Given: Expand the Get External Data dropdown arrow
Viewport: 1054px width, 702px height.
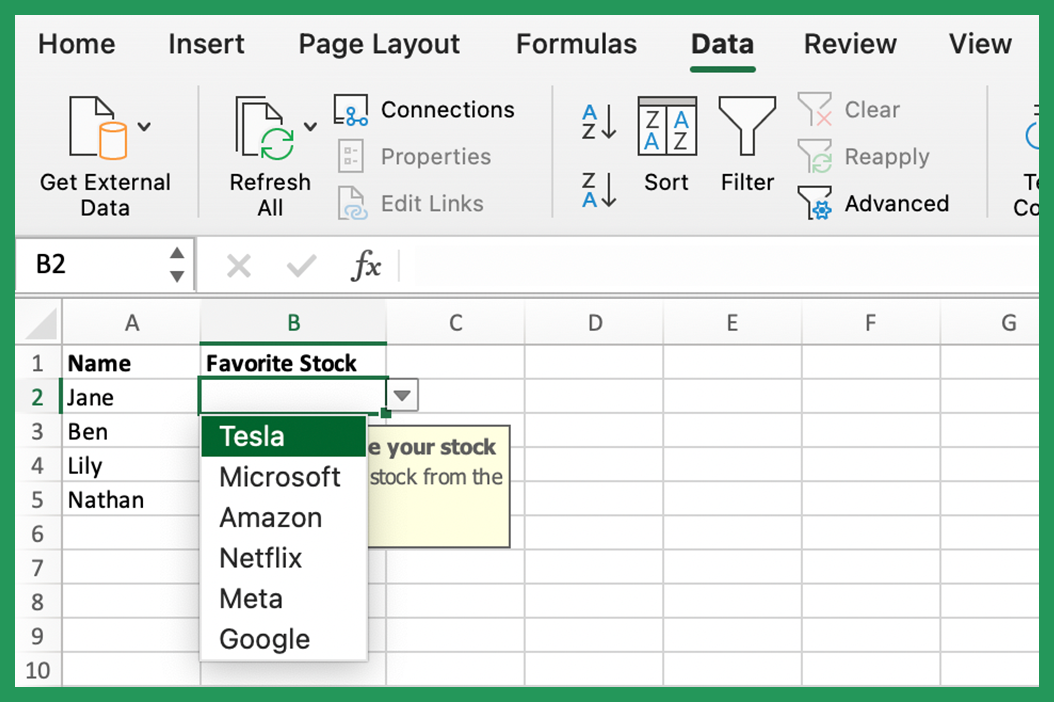Looking at the screenshot, I should (145, 126).
